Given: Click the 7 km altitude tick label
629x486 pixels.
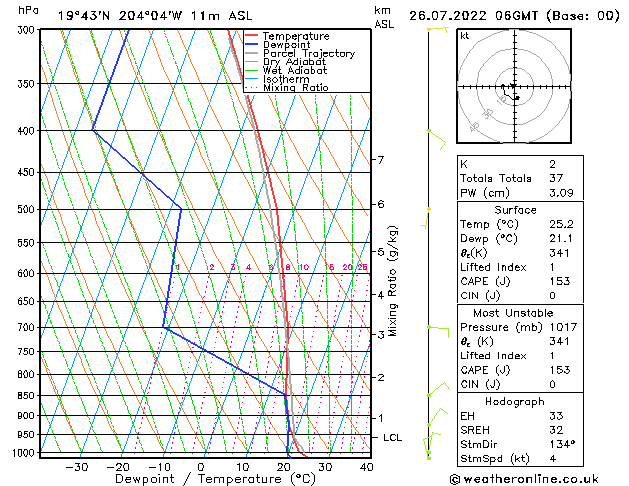Looking at the screenshot, I should pyautogui.click(x=381, y=160).
